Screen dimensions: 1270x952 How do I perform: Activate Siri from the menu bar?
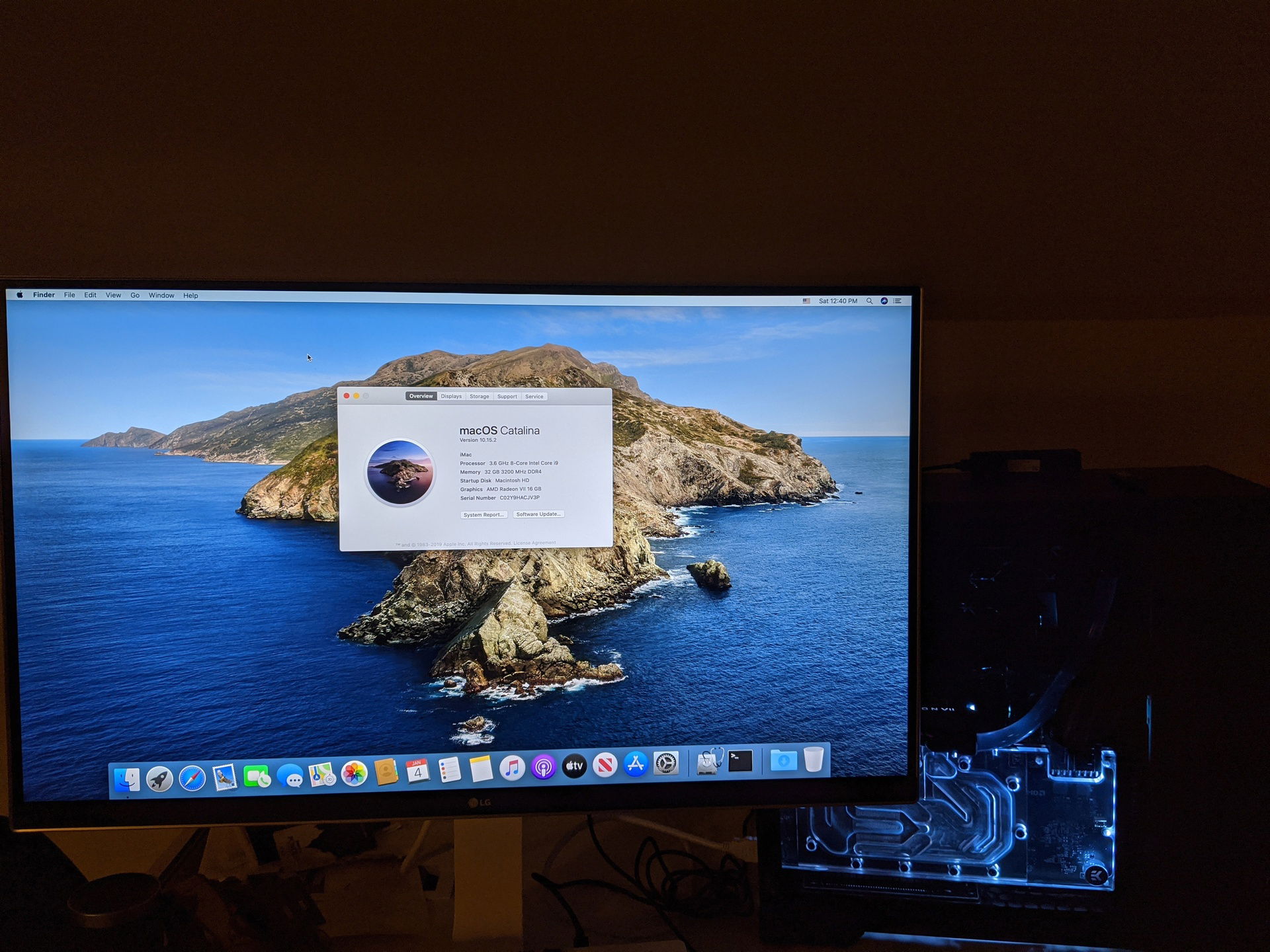coord(884,301)
